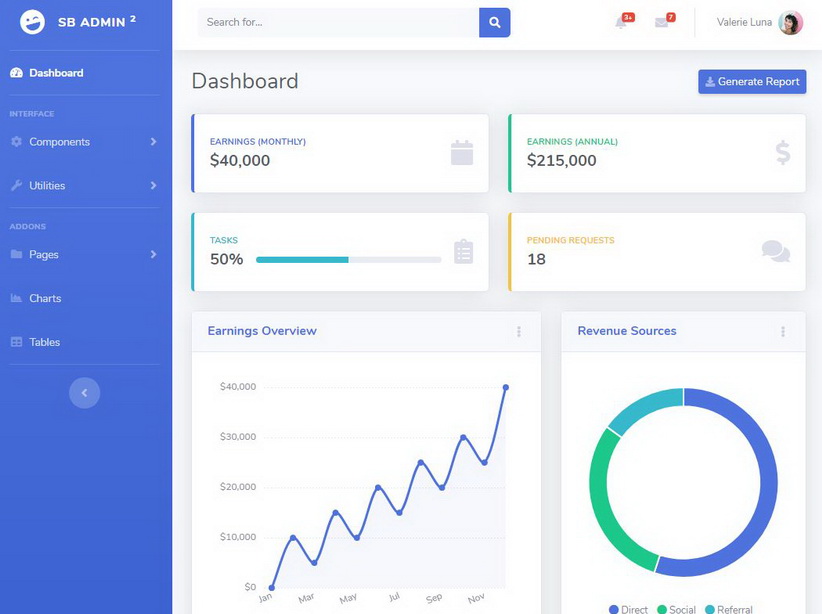Expand the Components sidebar menu
This screenshot has width=822, height=614.
tap(84, 142)
